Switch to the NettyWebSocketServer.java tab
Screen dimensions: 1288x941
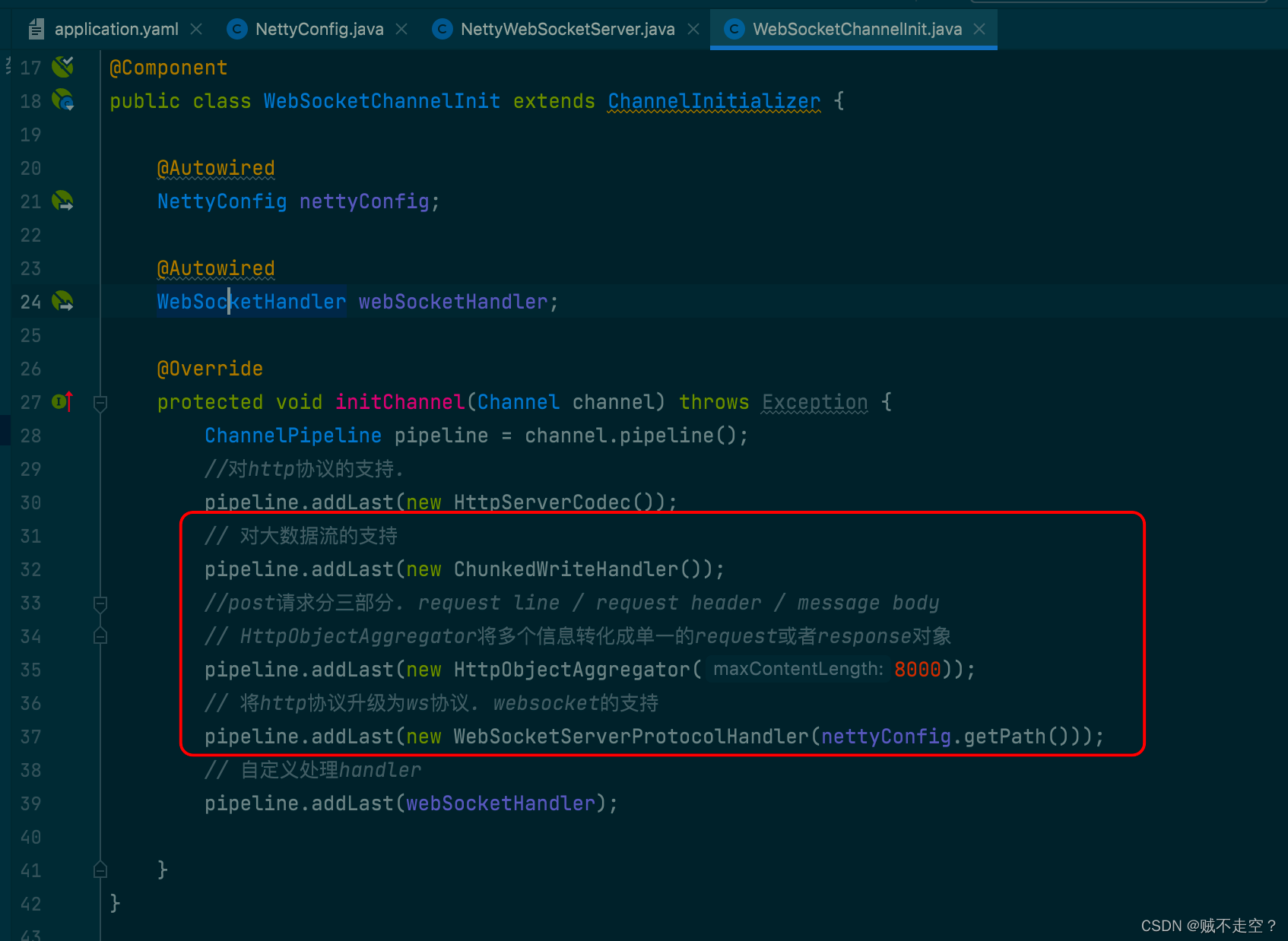(566, 29)
